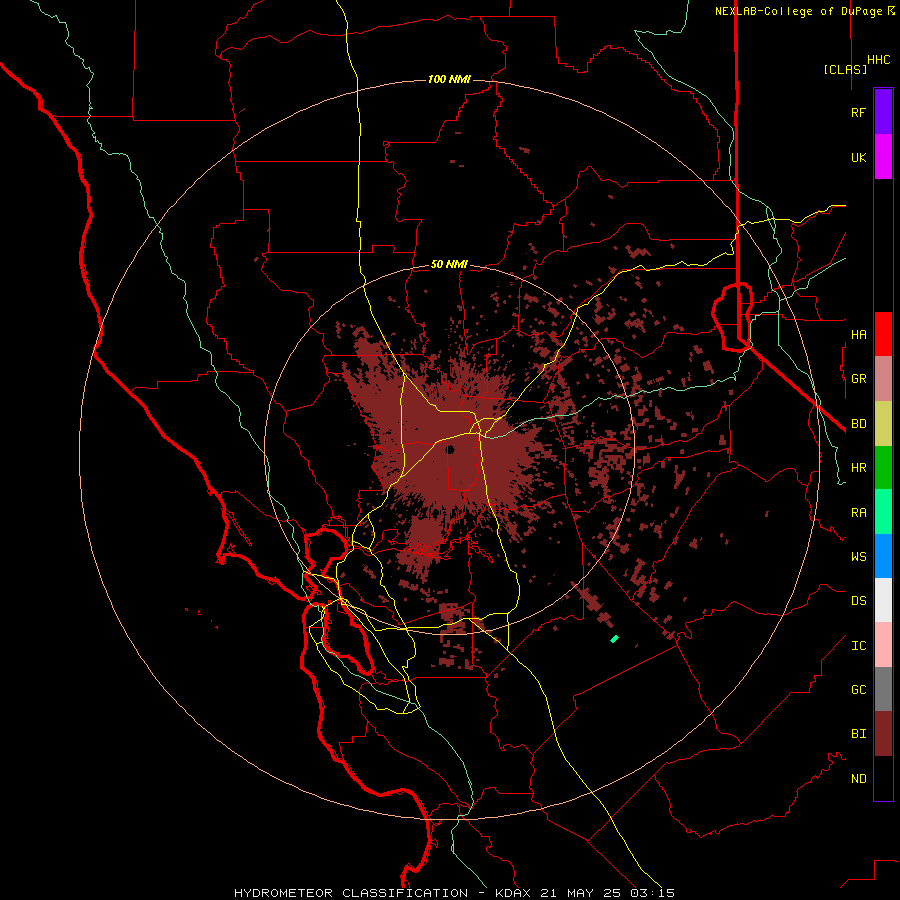The width and height of the screenshot is (900, 900).
Task: Click the IC legend label
Action: click(x=858, y=646)
